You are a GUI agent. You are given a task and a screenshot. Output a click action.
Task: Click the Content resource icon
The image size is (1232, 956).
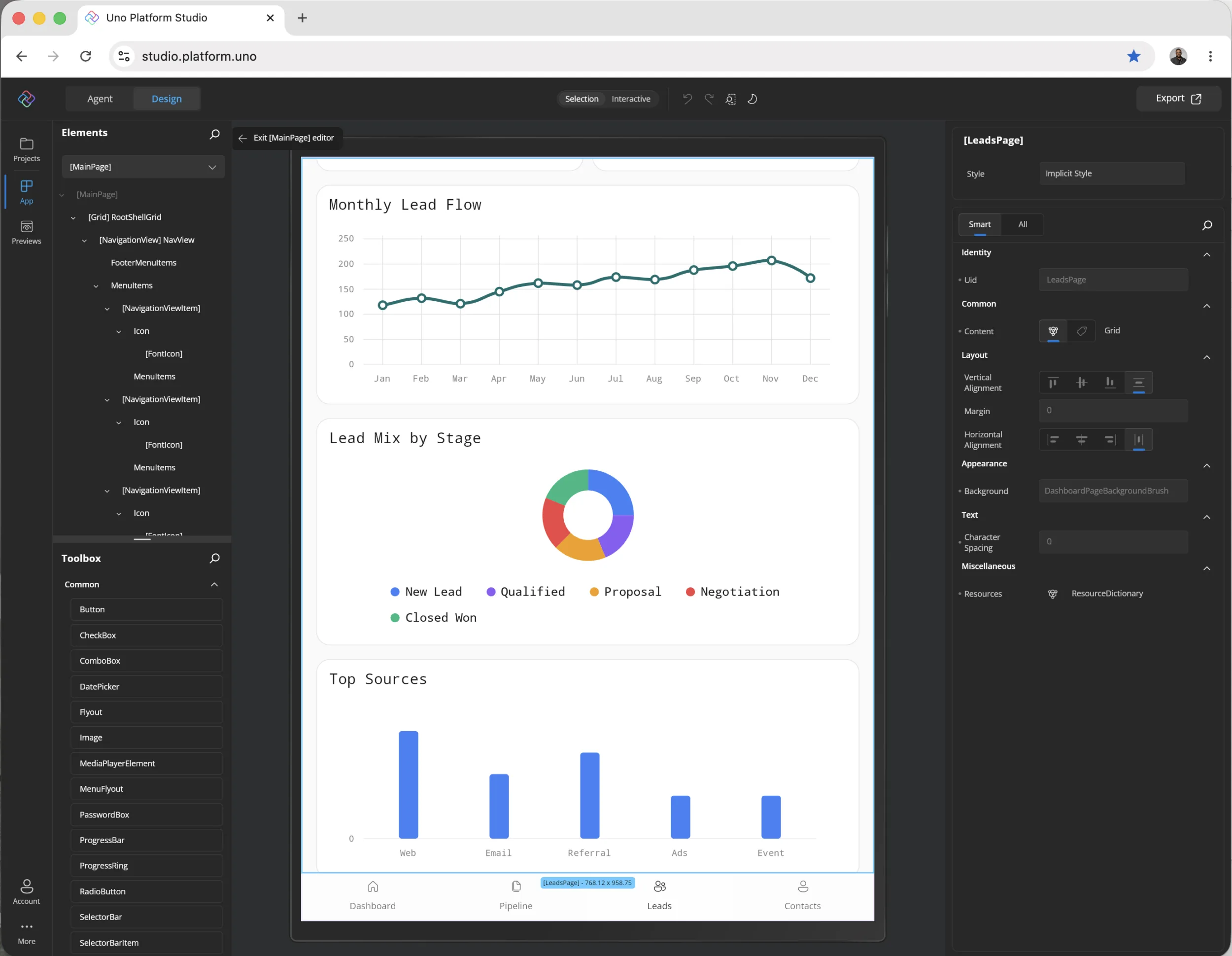tap(1053, 331)
